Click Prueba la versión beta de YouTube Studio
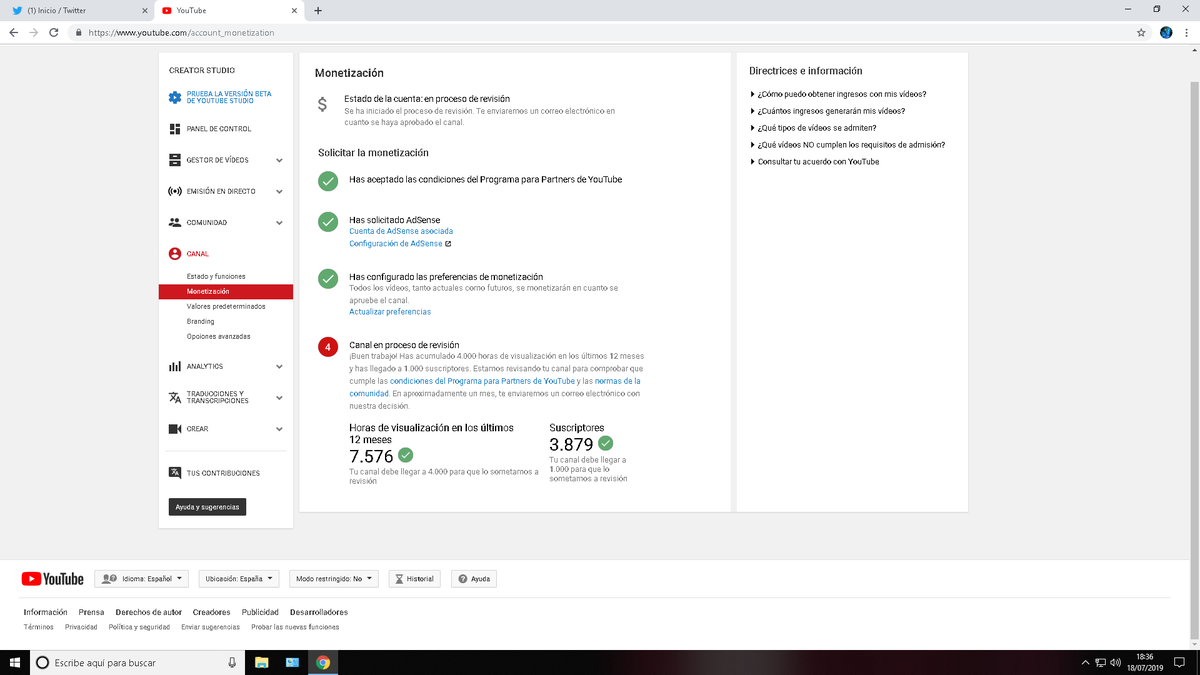This screenshot has width=1200, height=675. (229, 97)
